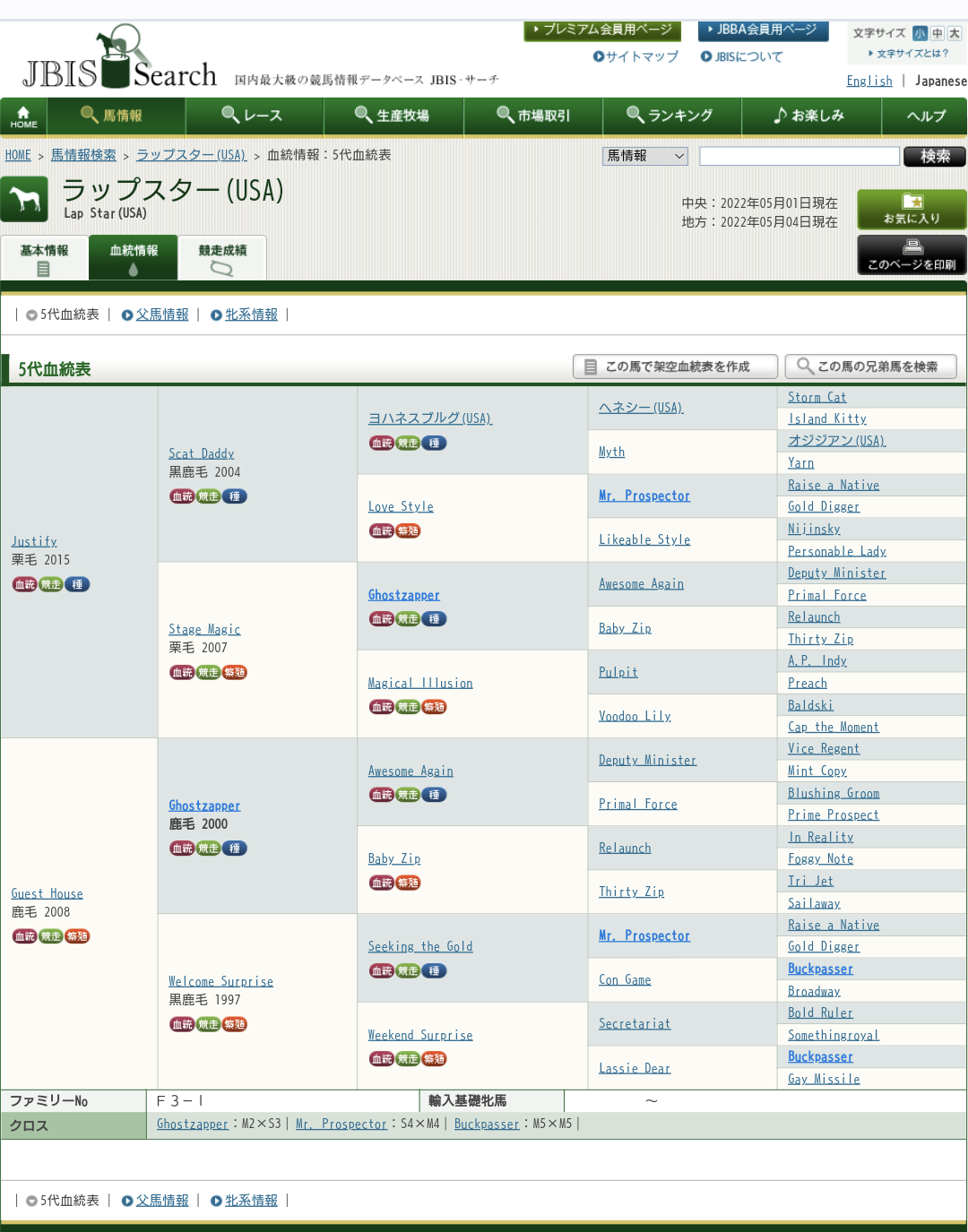Screen dimensions: 968x1232
Task: Click the 種 stallion badge under Scat Daddy
Action: pyautogui.click(x=235, y=496)
